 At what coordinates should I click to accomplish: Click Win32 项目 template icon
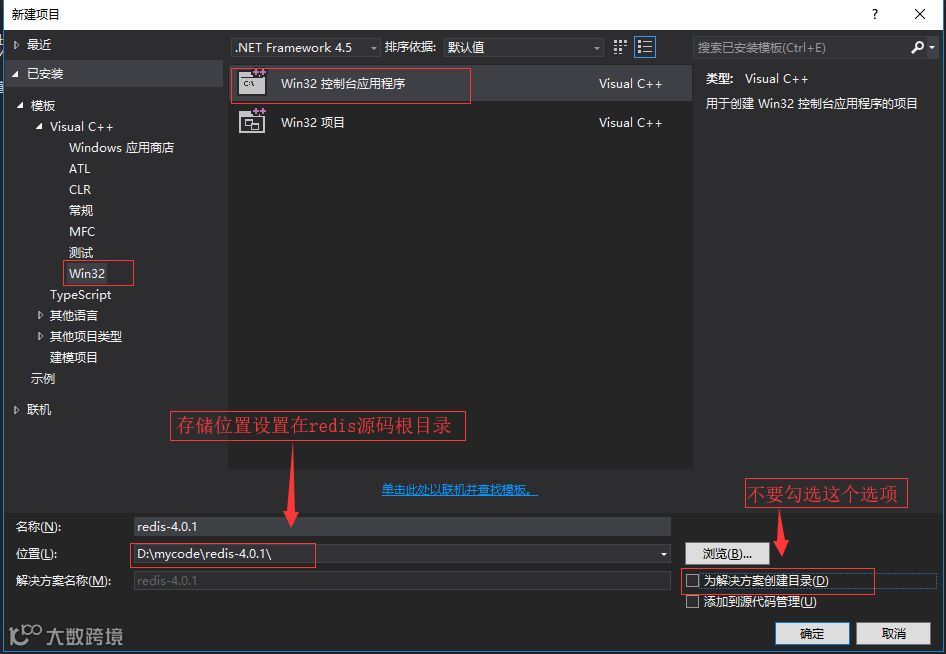coord(252,121)
